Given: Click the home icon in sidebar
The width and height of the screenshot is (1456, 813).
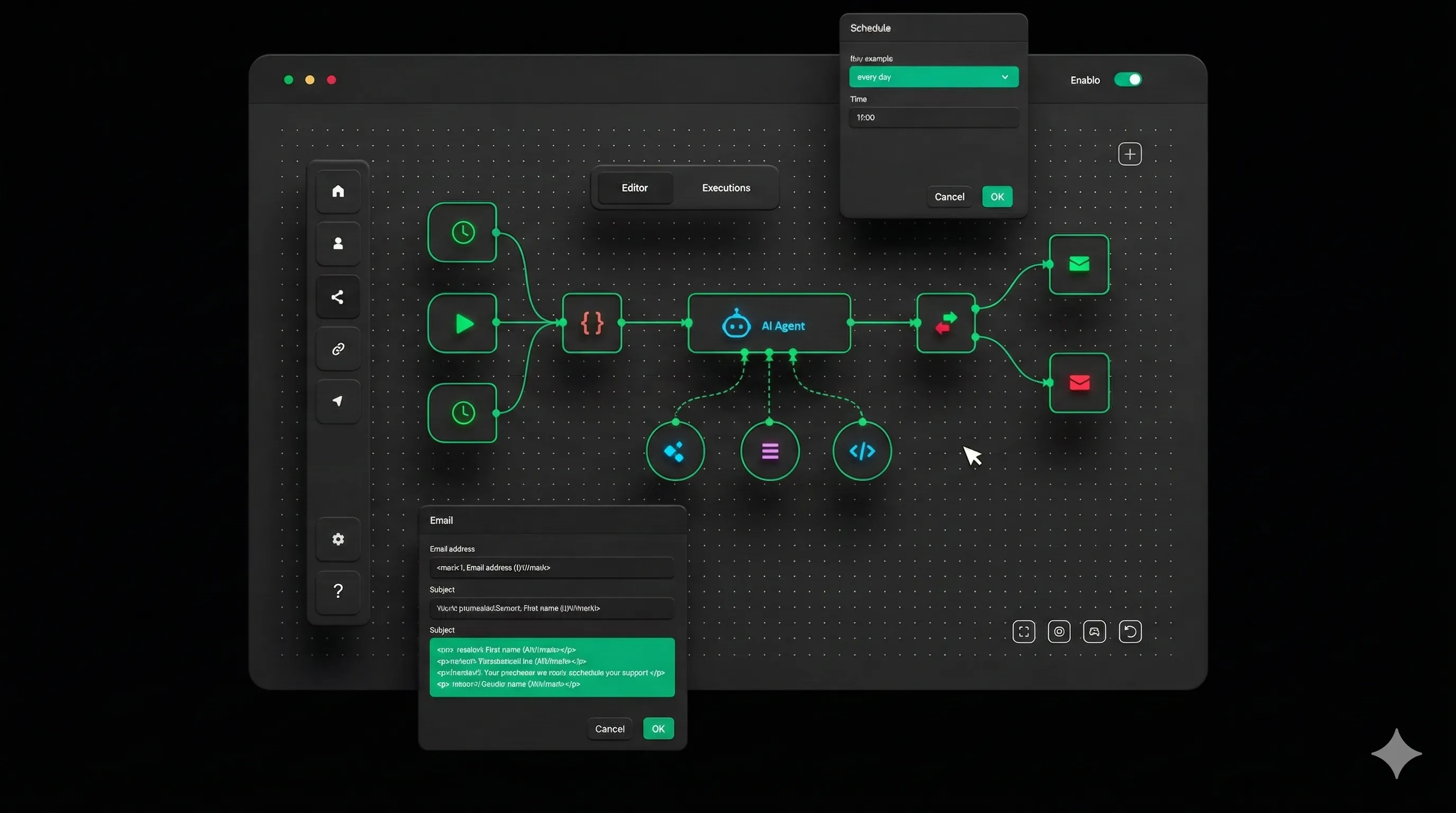Looking at the screenshot, I should coord(338,191).
